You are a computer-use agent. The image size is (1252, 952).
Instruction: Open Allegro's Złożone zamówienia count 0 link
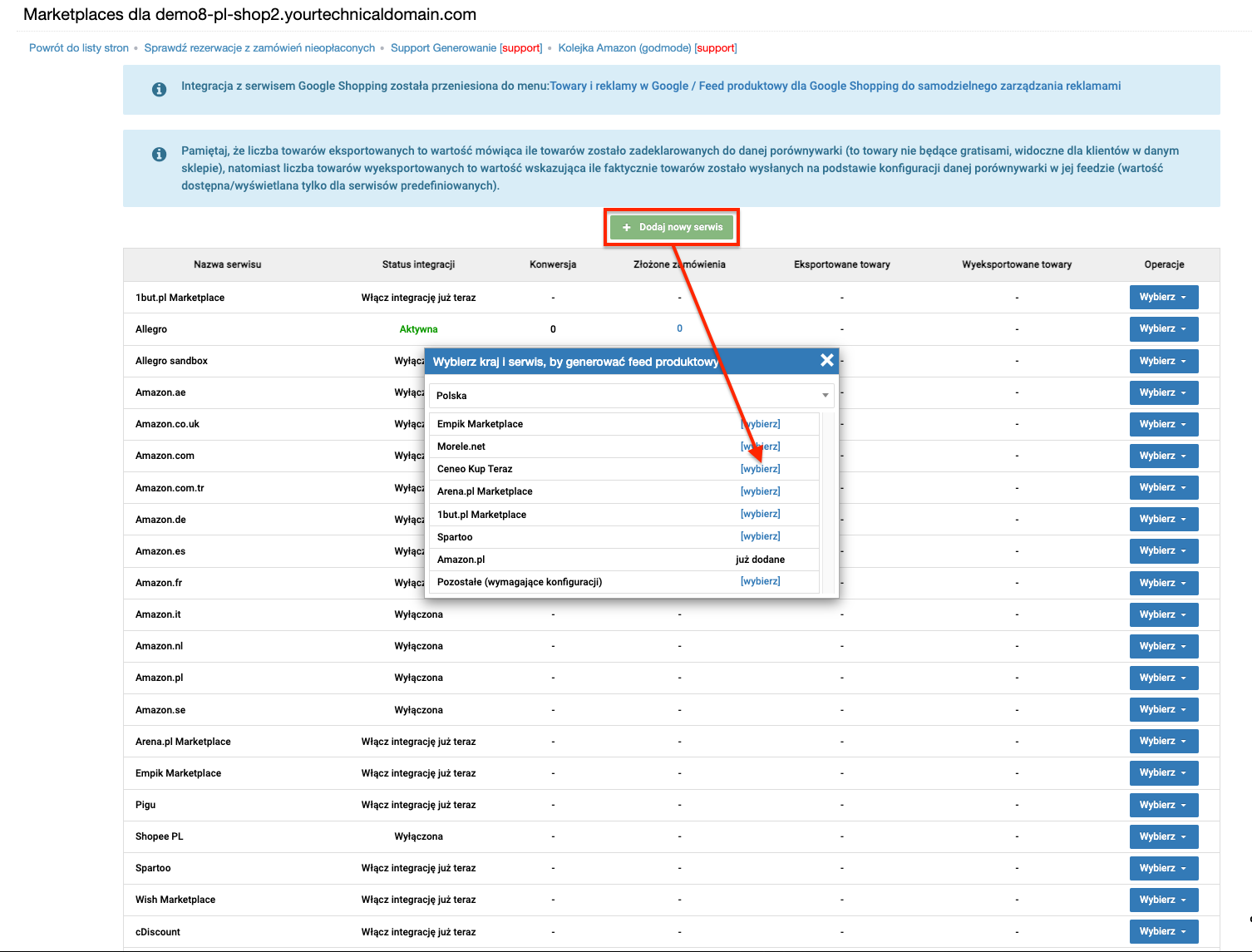click(x=679, y=328)
